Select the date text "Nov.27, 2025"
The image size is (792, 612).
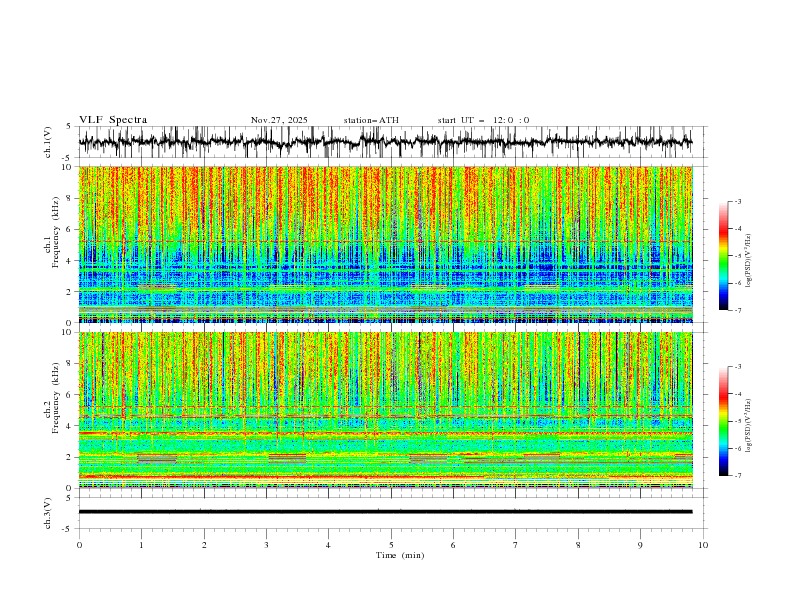point(279,120)
